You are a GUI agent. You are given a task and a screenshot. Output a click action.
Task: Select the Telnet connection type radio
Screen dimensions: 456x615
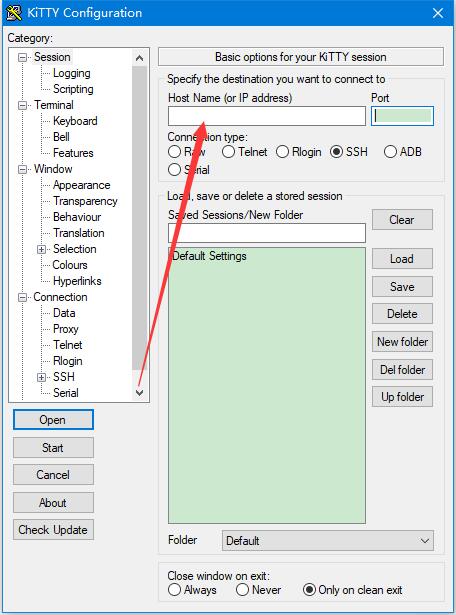tap(228, 152)
